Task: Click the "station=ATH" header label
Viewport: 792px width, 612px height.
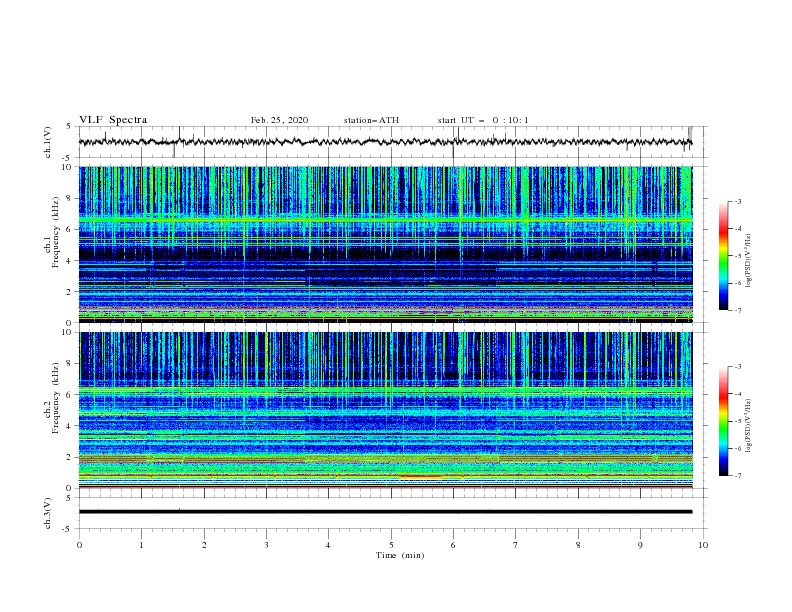Action: (371, 120)
